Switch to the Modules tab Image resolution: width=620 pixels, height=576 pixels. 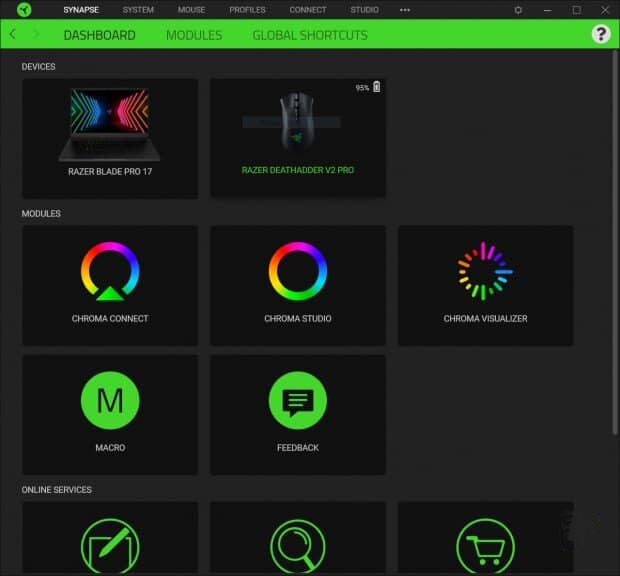(194, 35)
